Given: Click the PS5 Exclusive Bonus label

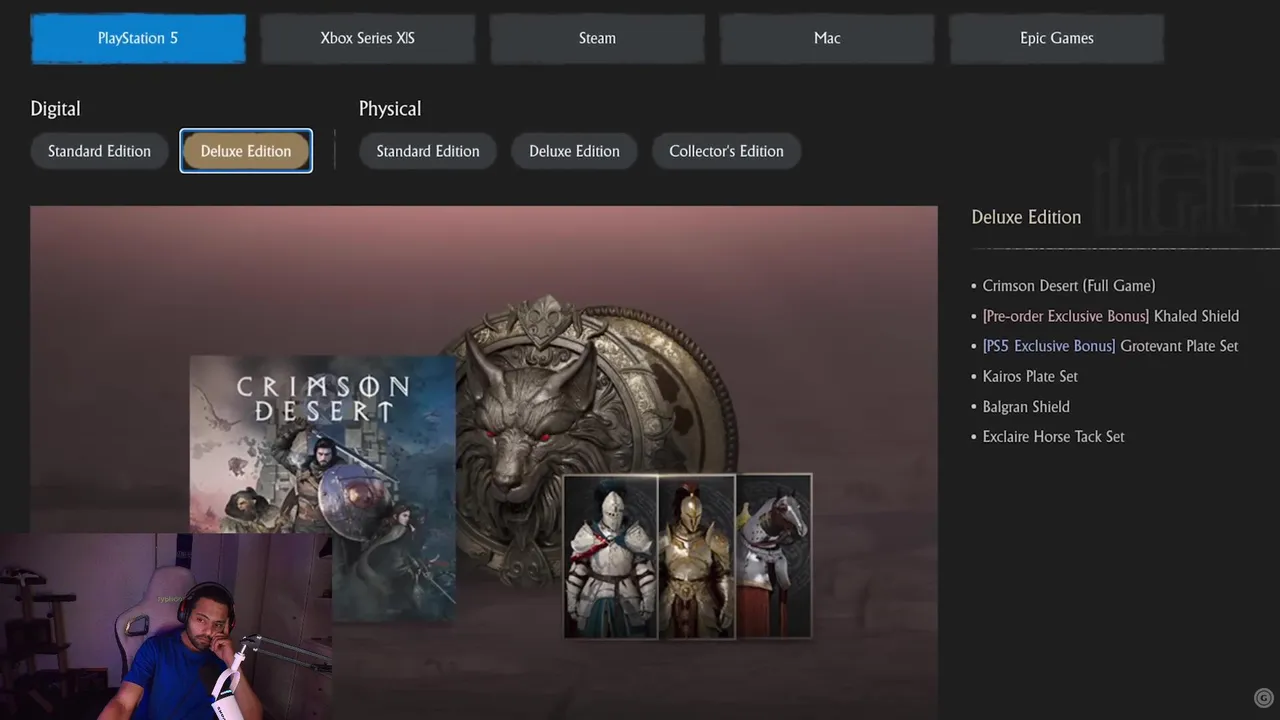Looking at the screenshot, I should pos(1049,346).
